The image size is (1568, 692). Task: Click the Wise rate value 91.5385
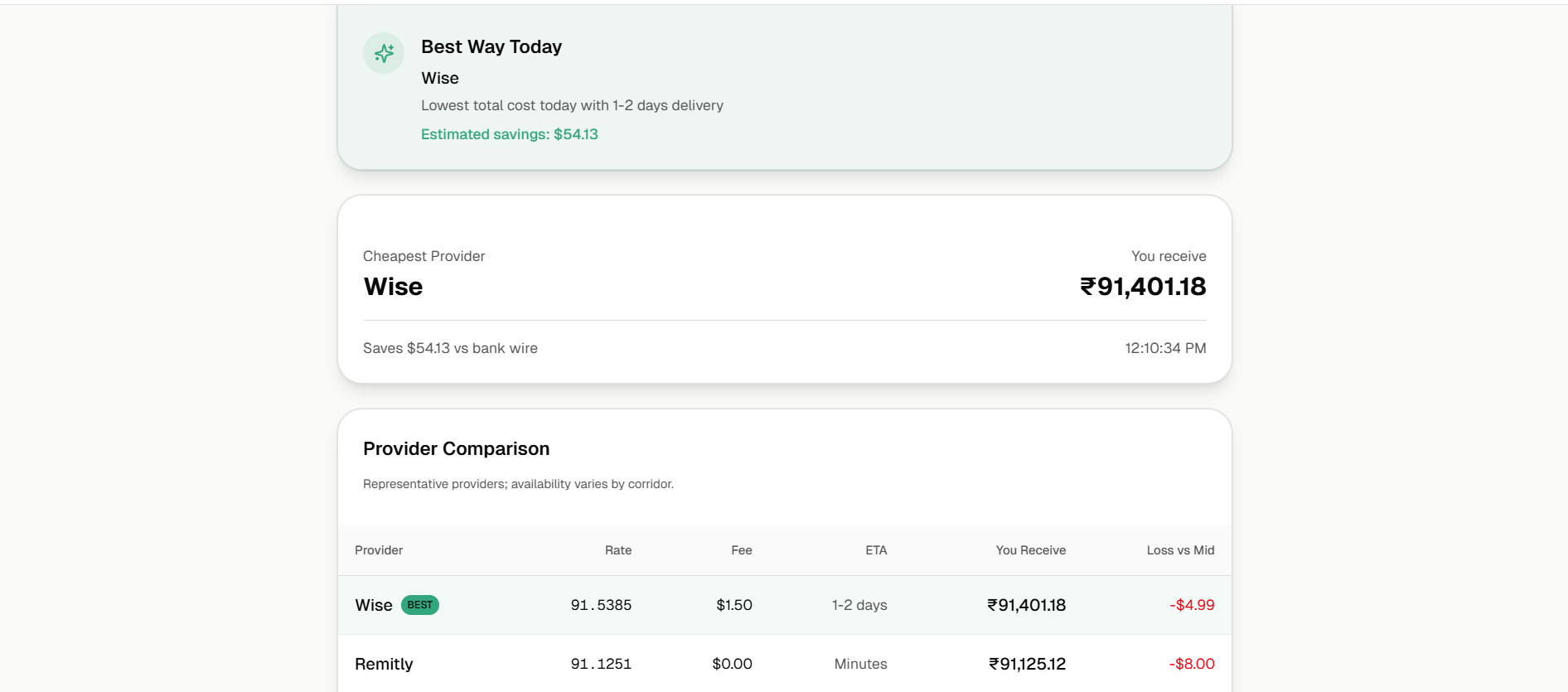tap(601, 606)
